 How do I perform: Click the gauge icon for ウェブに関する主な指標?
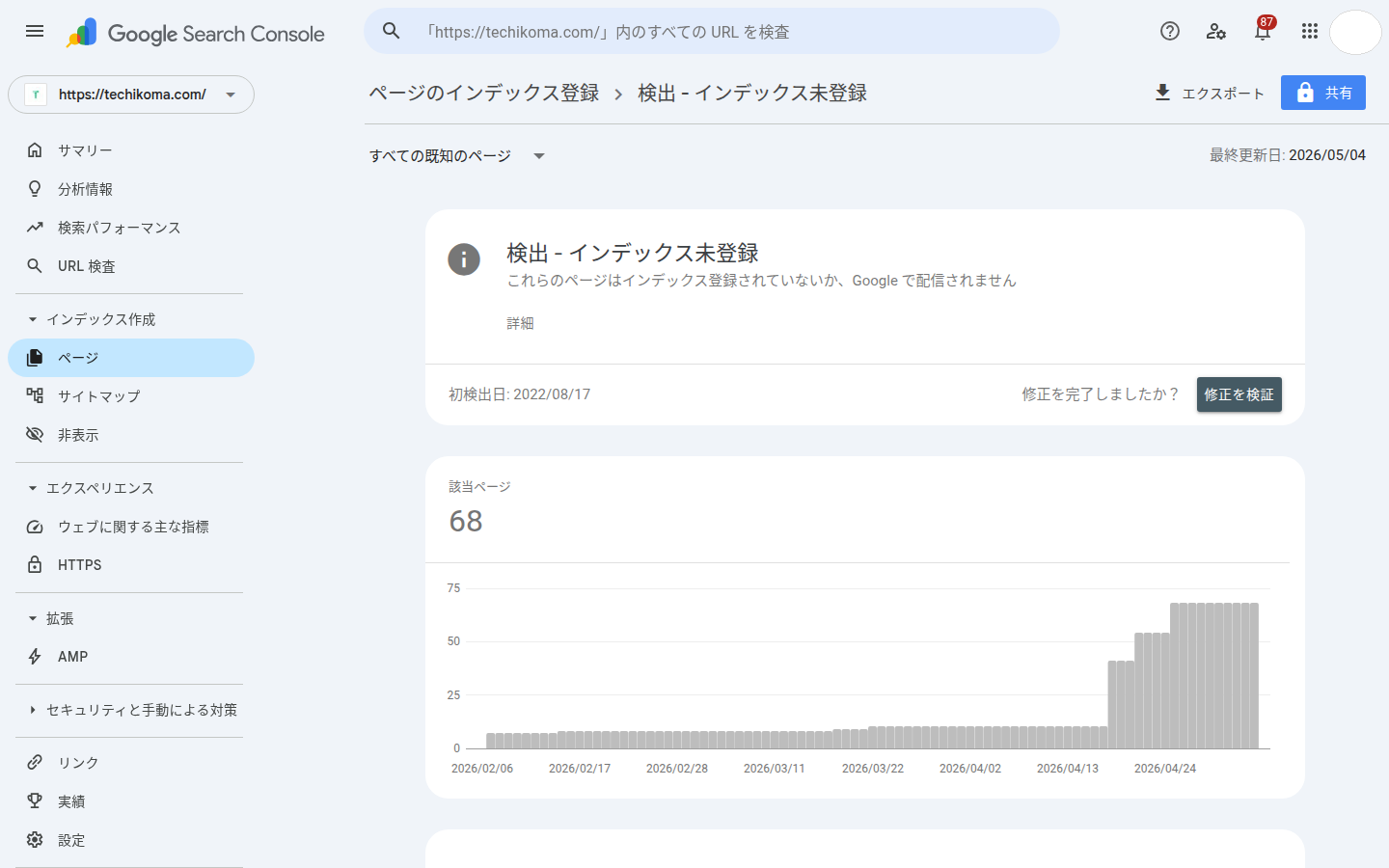point(35,527)
